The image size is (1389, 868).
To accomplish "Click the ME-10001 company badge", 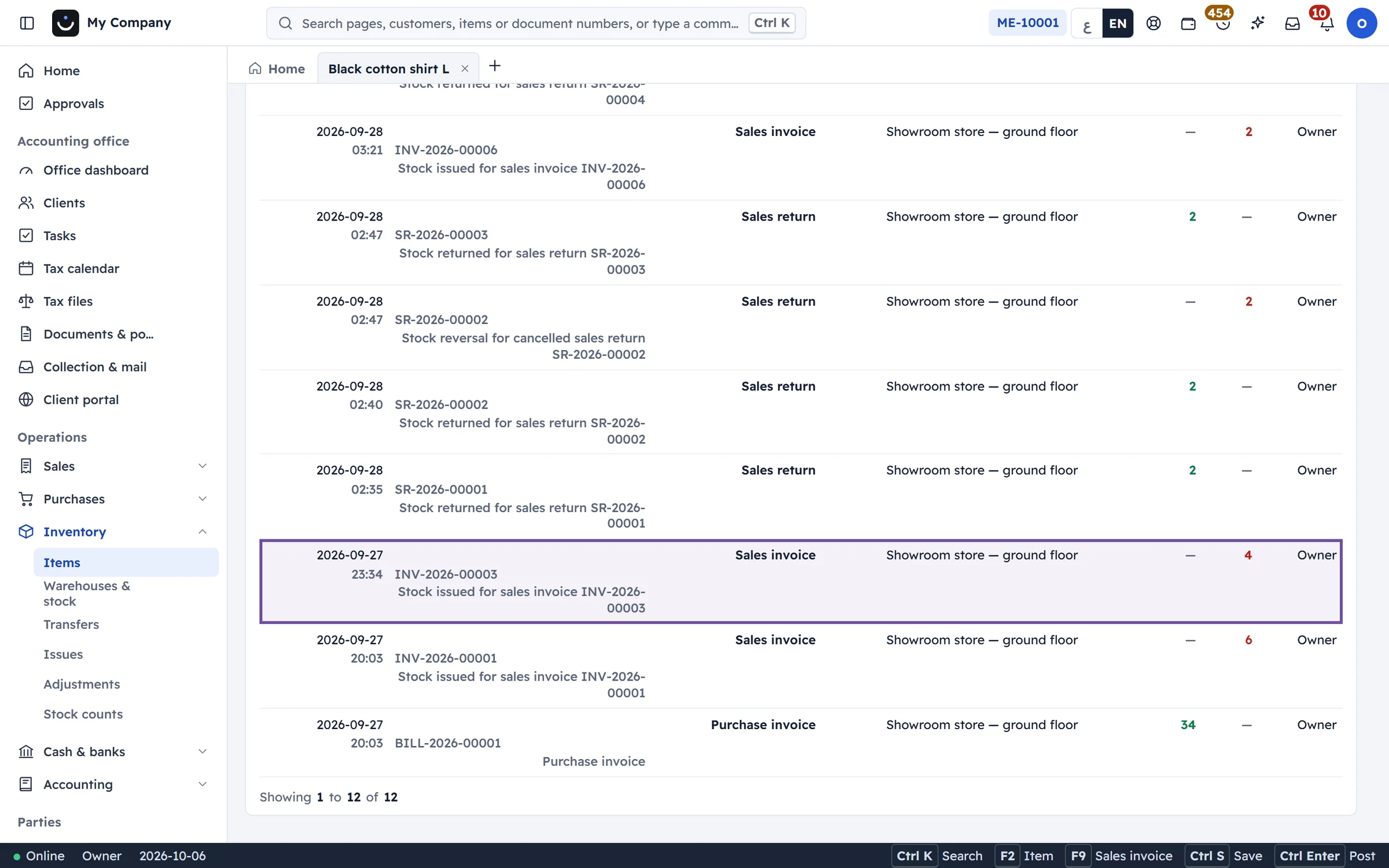I will pos(1027,23).
